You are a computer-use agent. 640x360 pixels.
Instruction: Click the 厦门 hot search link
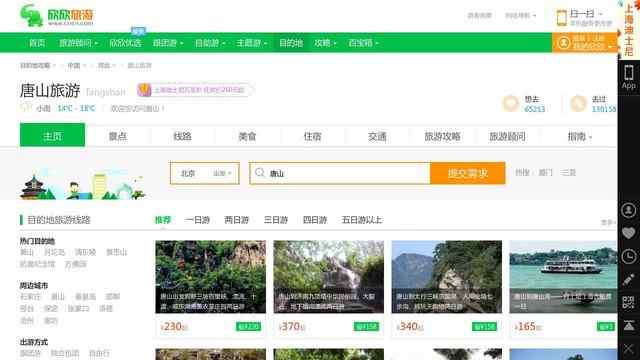click(x=546, y=173)
